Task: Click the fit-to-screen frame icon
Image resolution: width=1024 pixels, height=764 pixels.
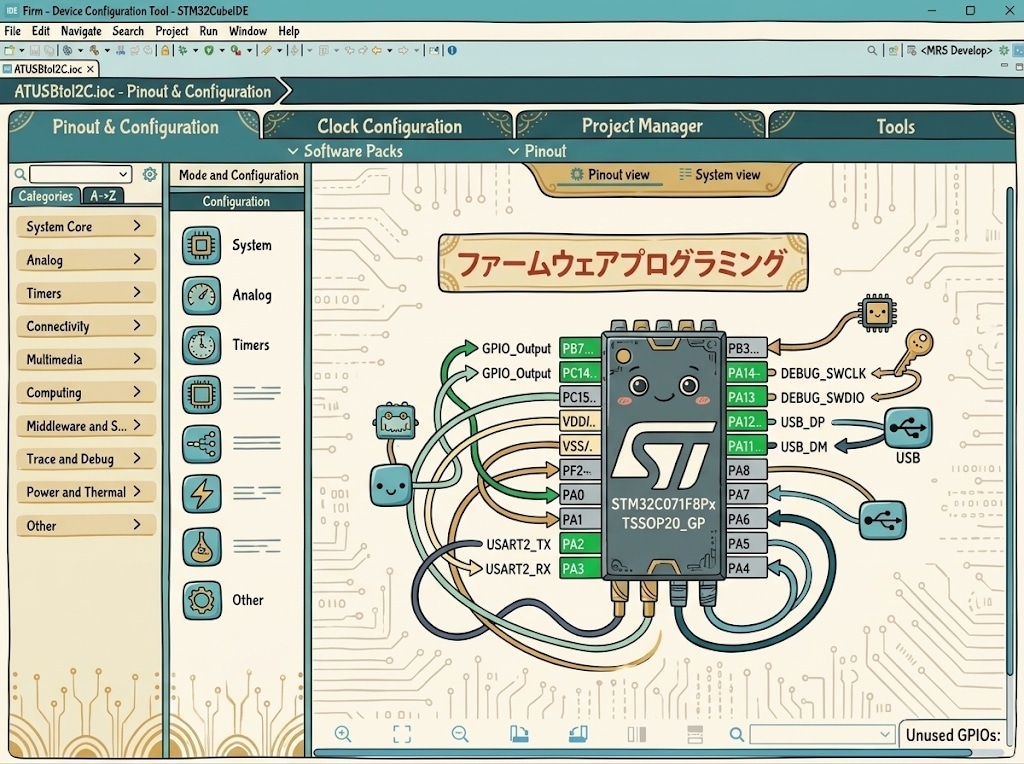Action: coord(402,734)
